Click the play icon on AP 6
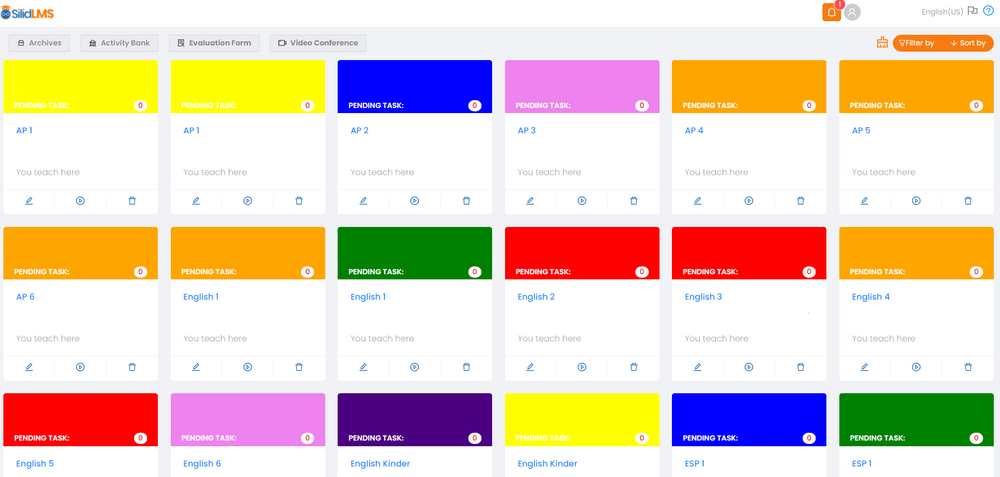This screenshot has width=1000, height=477. [80, 367]
